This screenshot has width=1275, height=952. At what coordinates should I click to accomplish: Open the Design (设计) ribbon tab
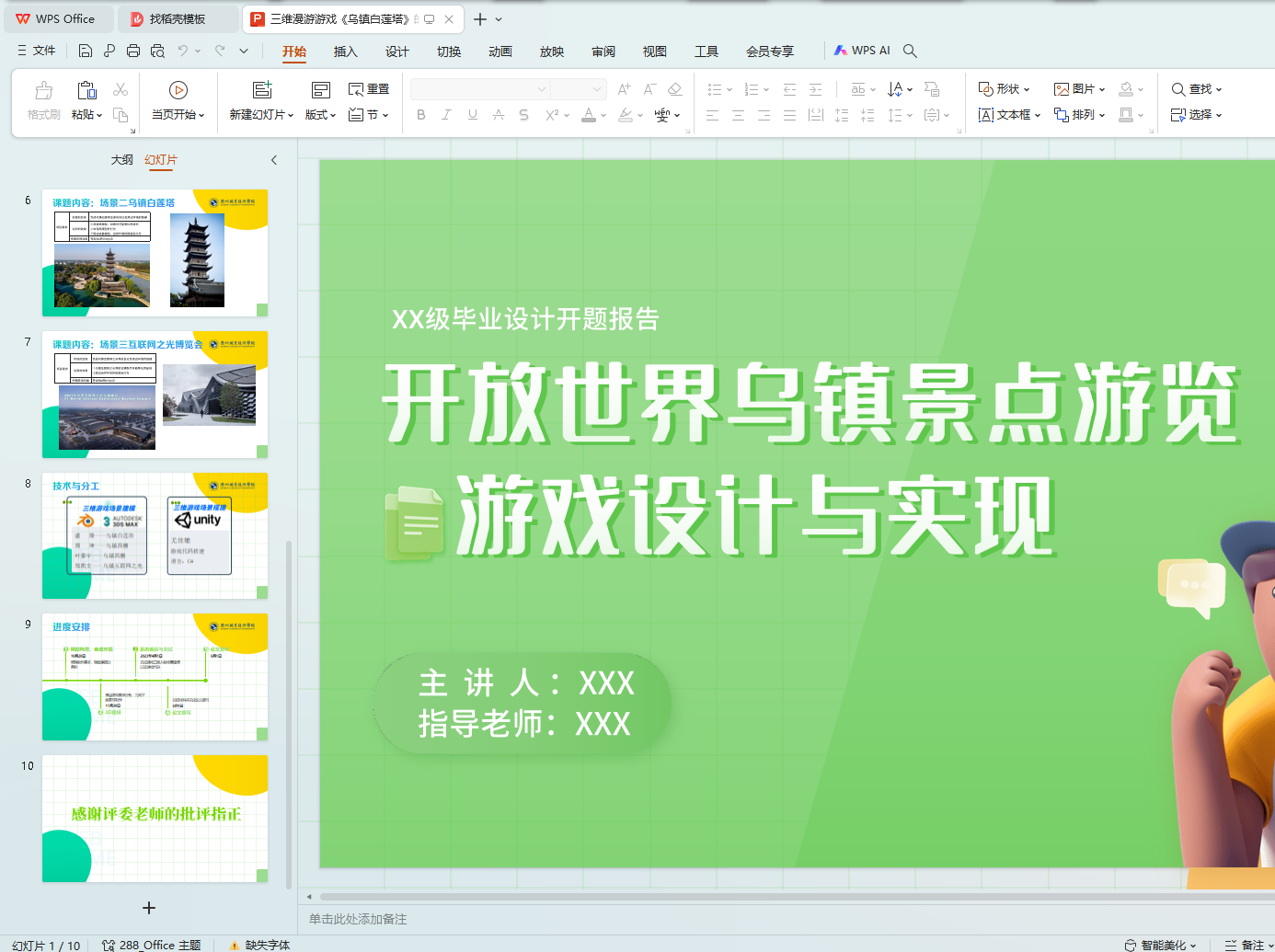(x=396, y=52)
